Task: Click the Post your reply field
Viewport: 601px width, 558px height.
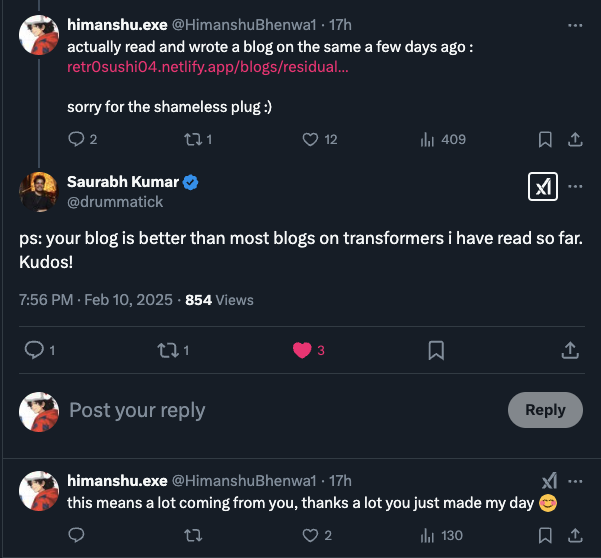Action: tap(284, 410)
